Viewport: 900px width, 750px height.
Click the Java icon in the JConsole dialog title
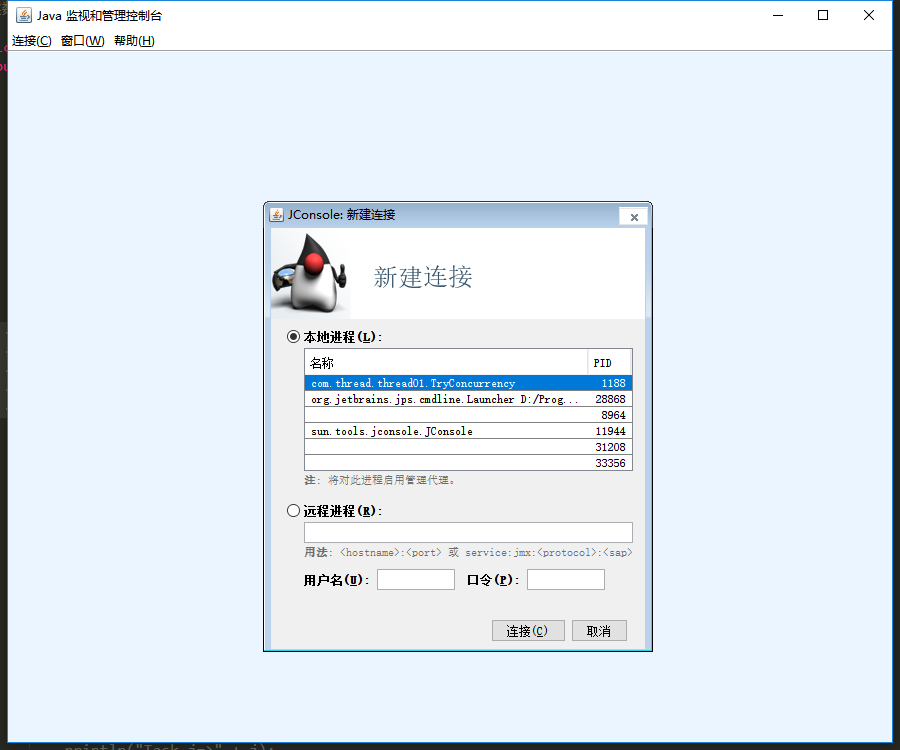click(x=277, y=215)
